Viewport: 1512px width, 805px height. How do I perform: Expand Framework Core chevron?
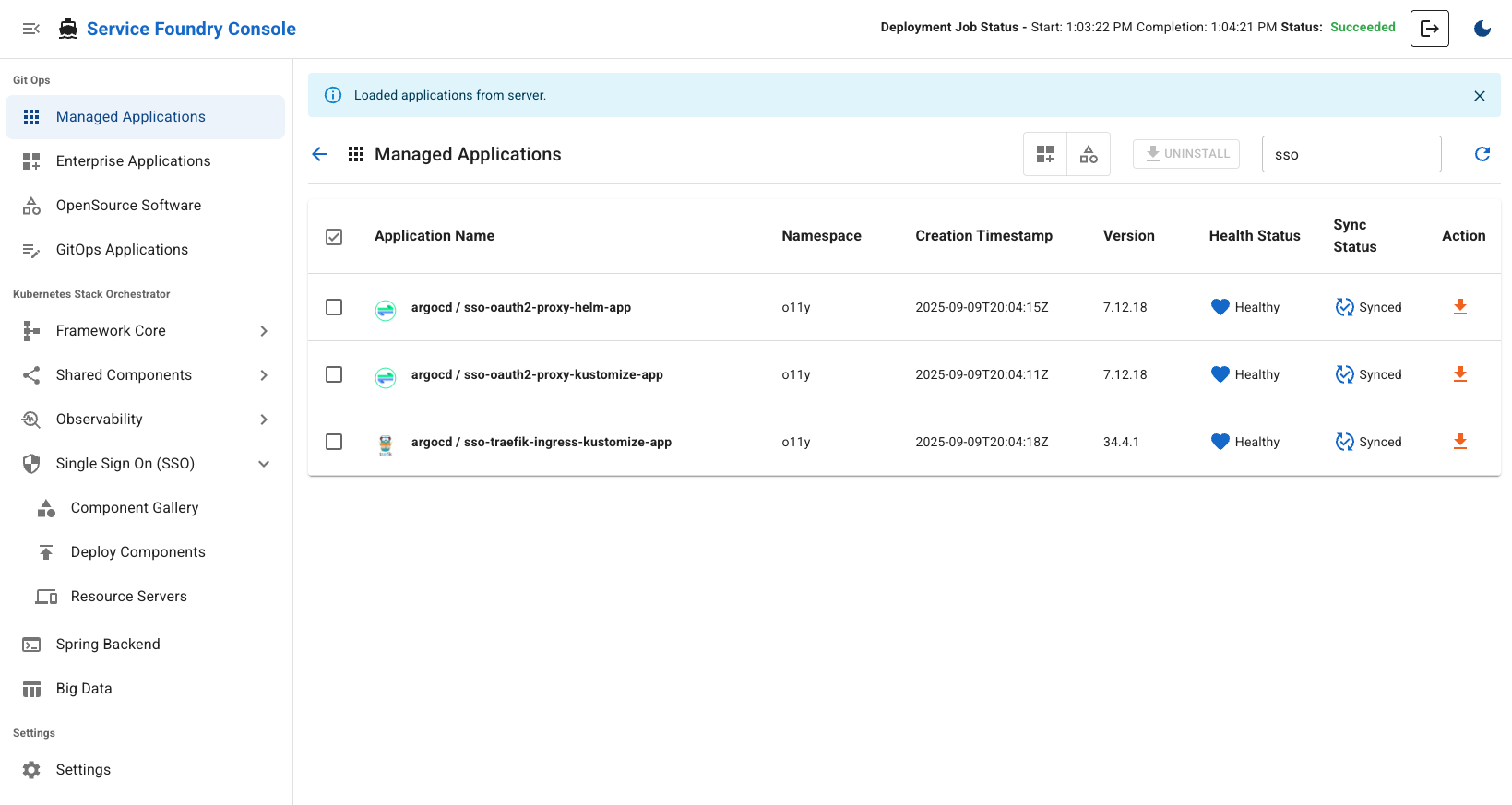point(264,331)
